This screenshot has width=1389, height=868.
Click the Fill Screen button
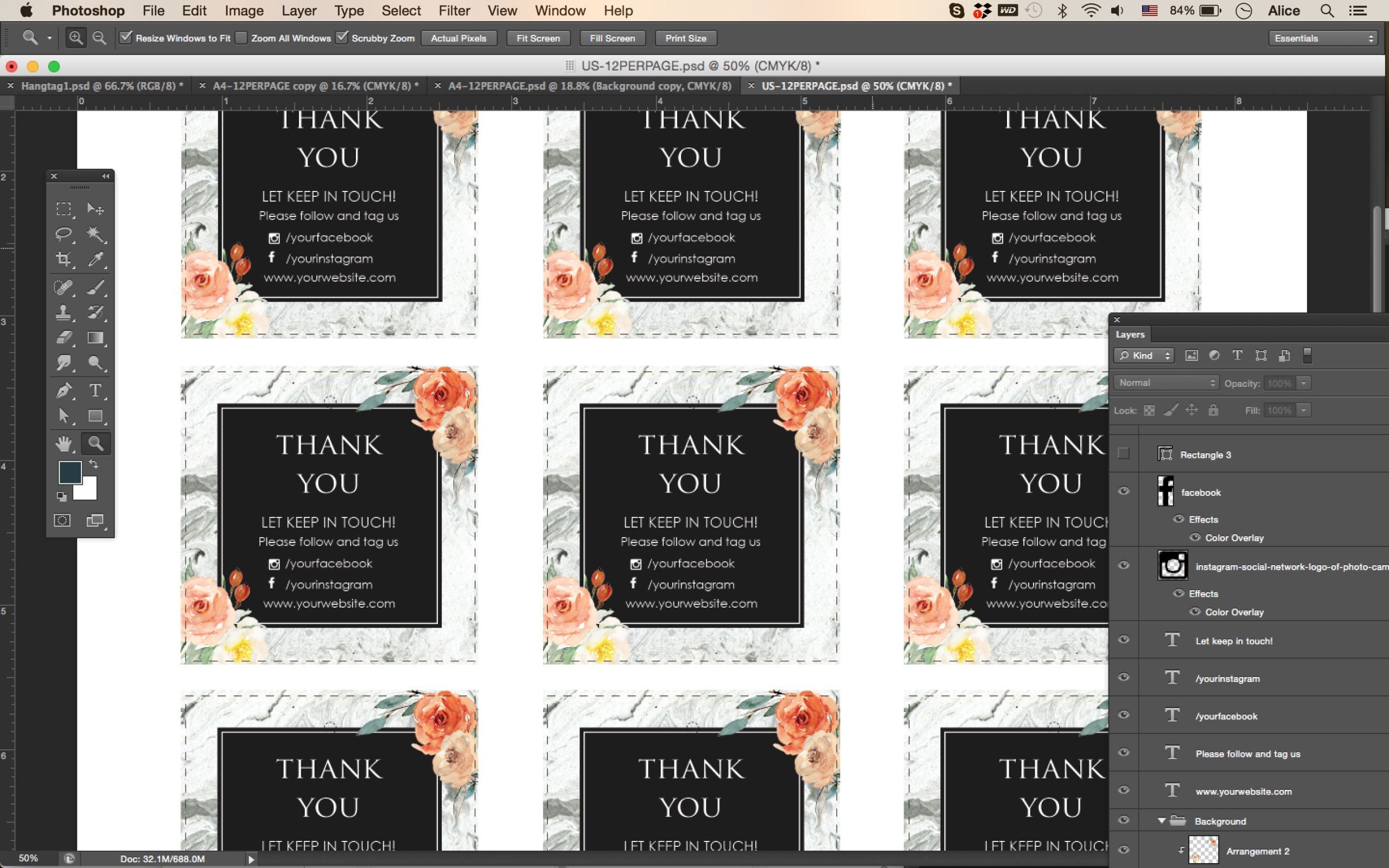pyautogui.click(x=613, y=38)
